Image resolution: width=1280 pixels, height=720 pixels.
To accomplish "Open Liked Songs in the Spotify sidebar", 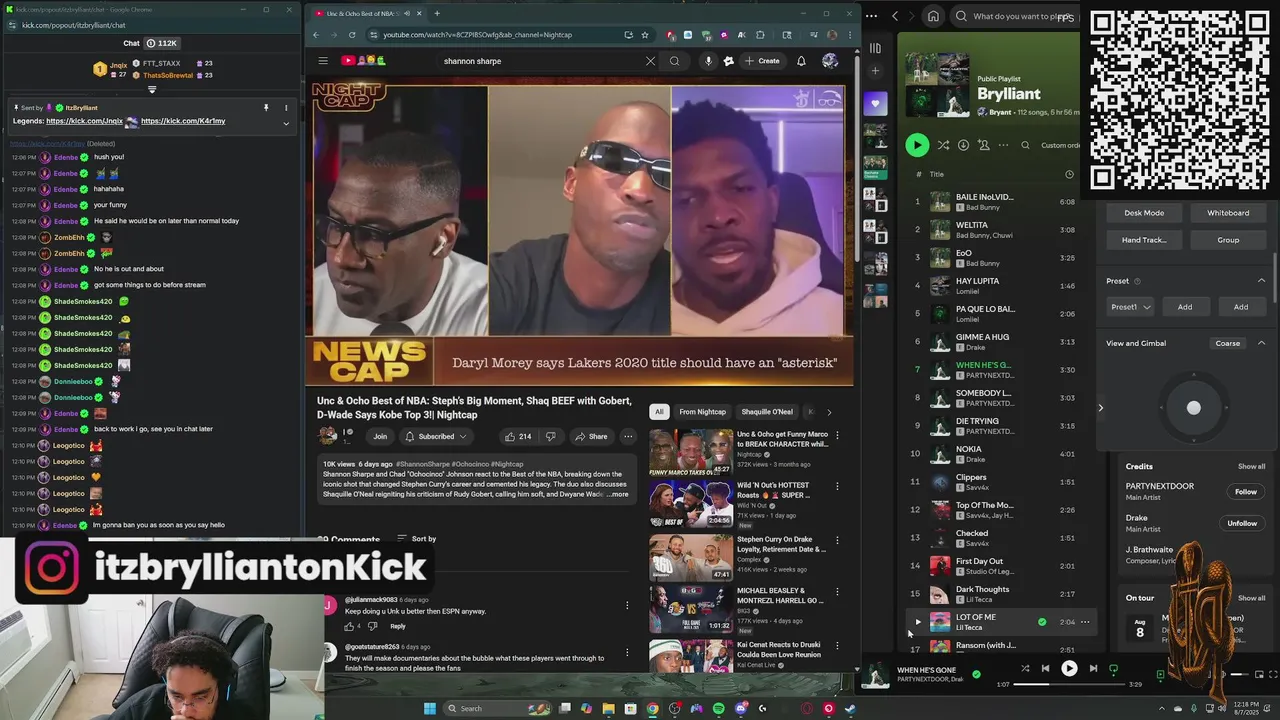I will click(x=875, y=103).
